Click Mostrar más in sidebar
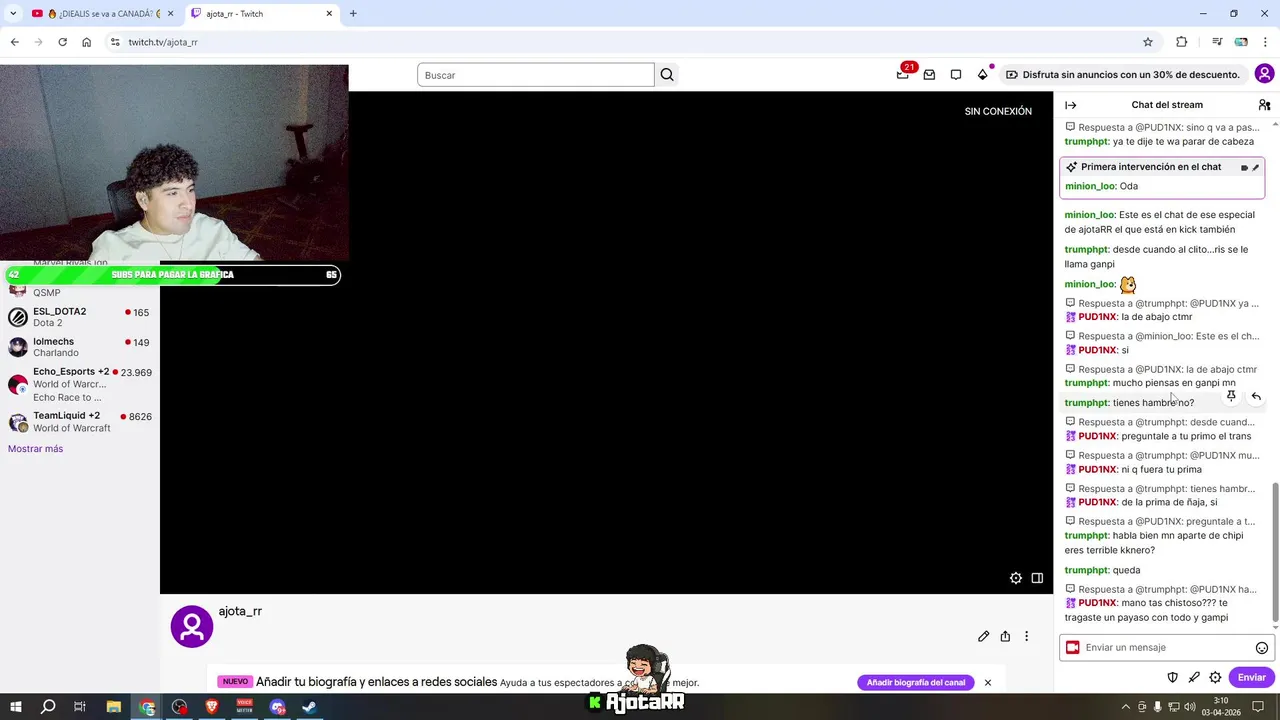Viewport: 1280px width, 720px height. [x=35, y=449]
